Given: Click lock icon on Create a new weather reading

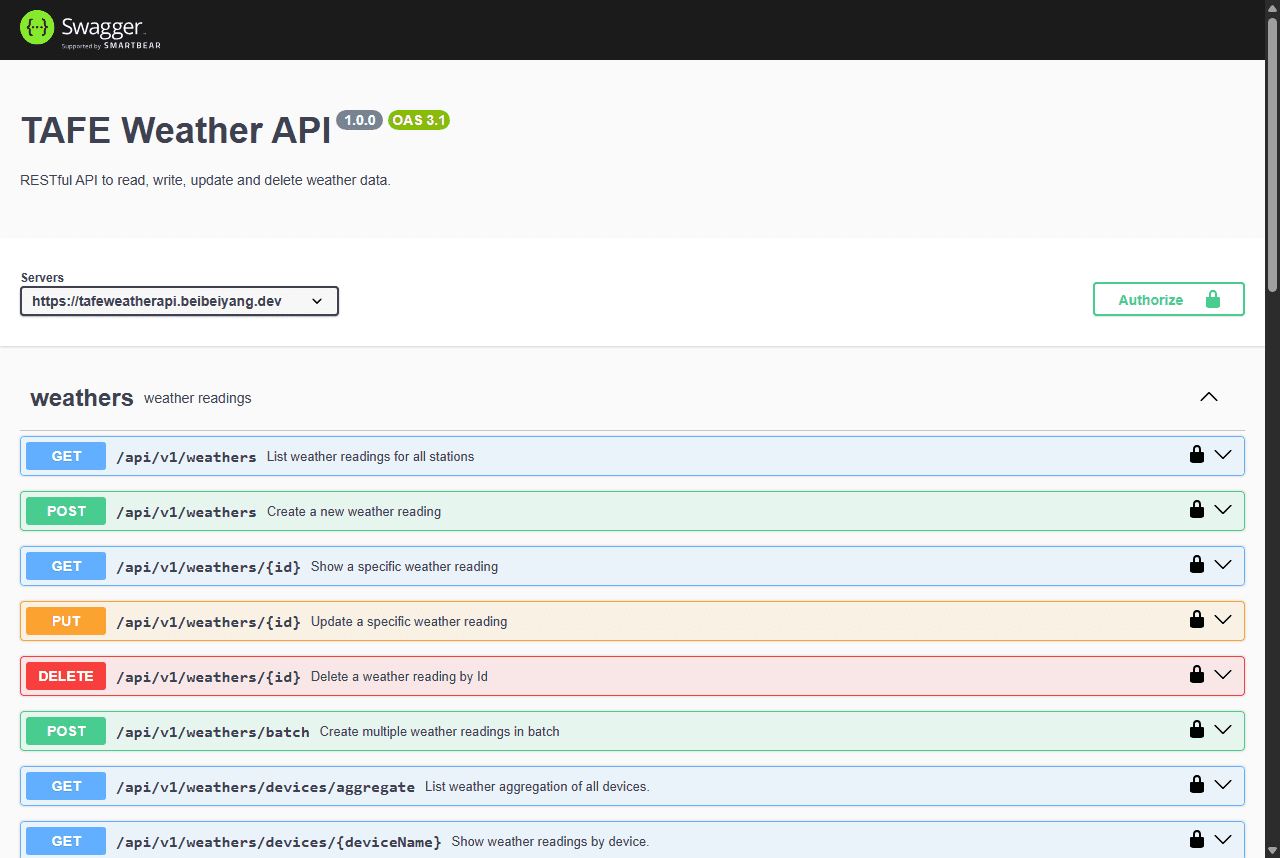Looking at the screenshot, I should pyautogui.click(x=1196, y=510).
